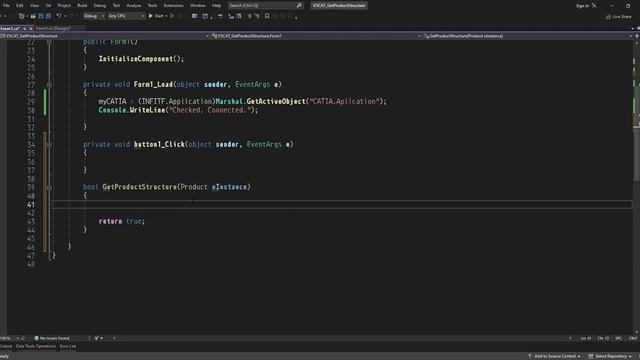Click Add to Source Control button
The height and width of the screenshot is (360, 640).
pos(554,356)
